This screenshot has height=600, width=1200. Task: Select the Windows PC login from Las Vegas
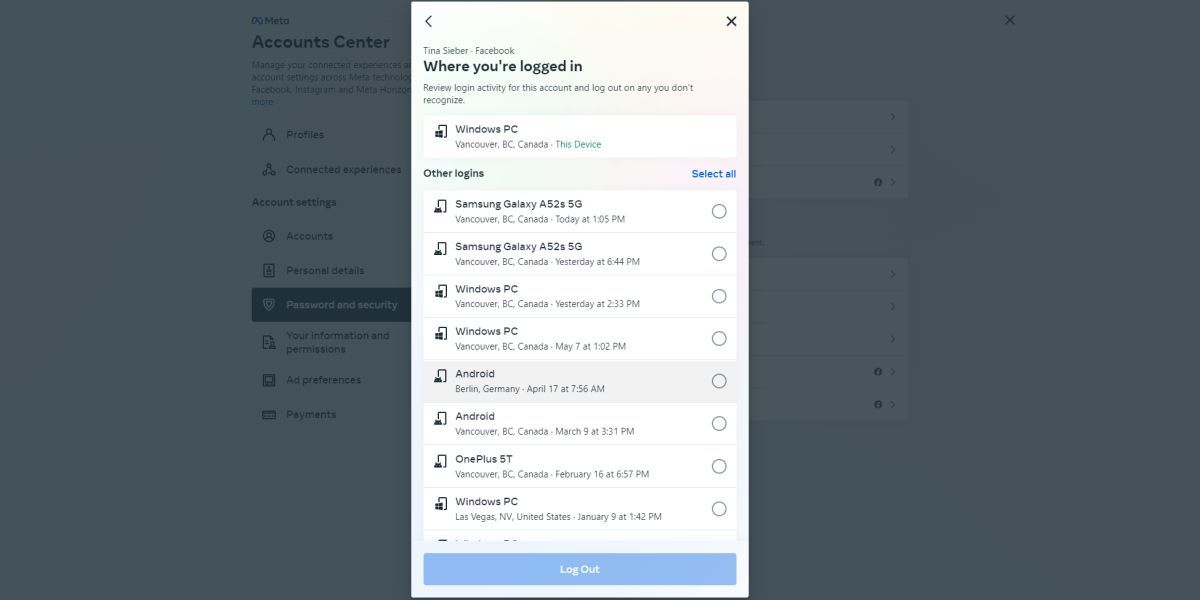pos(719,509)
